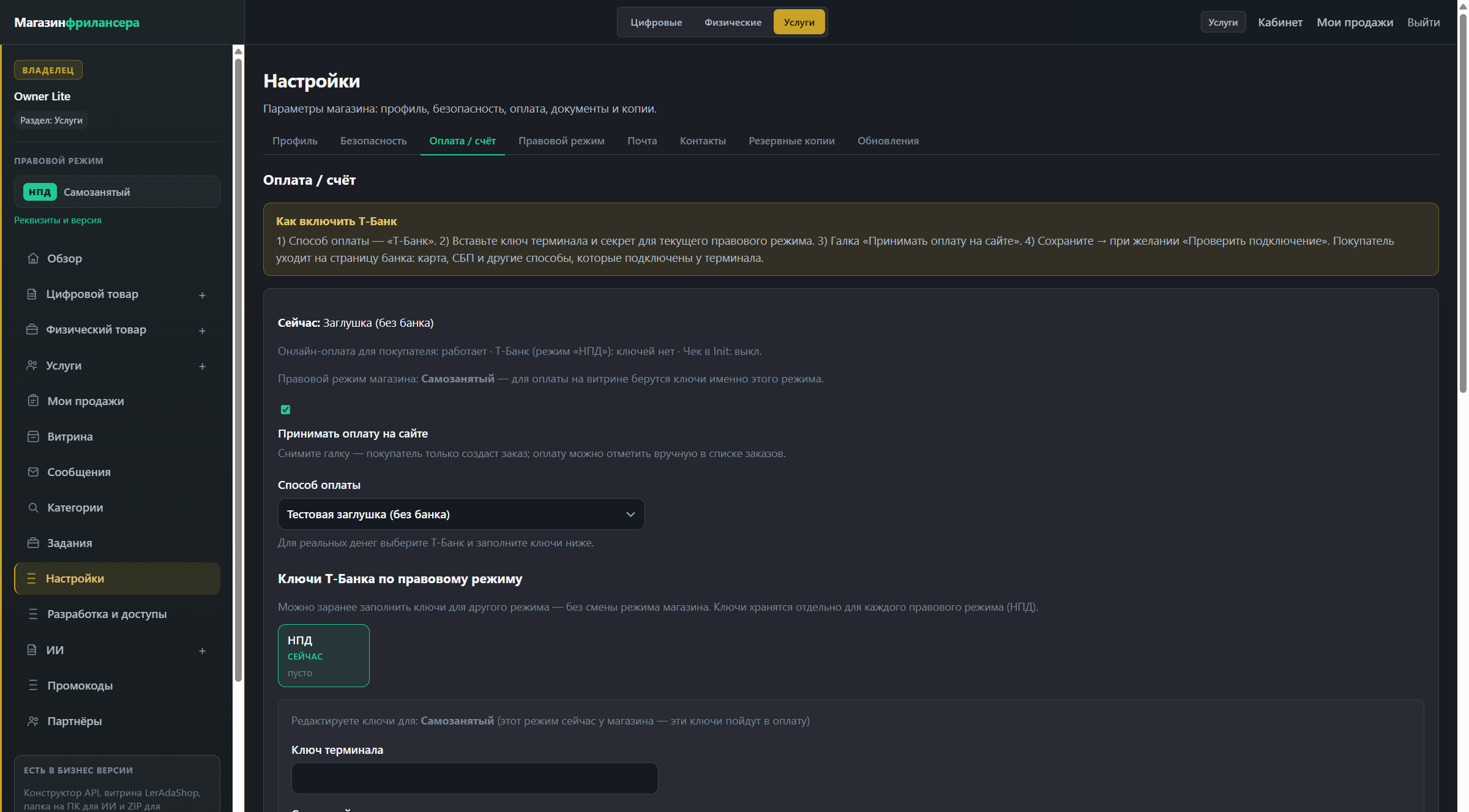Select the Физические section switcher

733,22
